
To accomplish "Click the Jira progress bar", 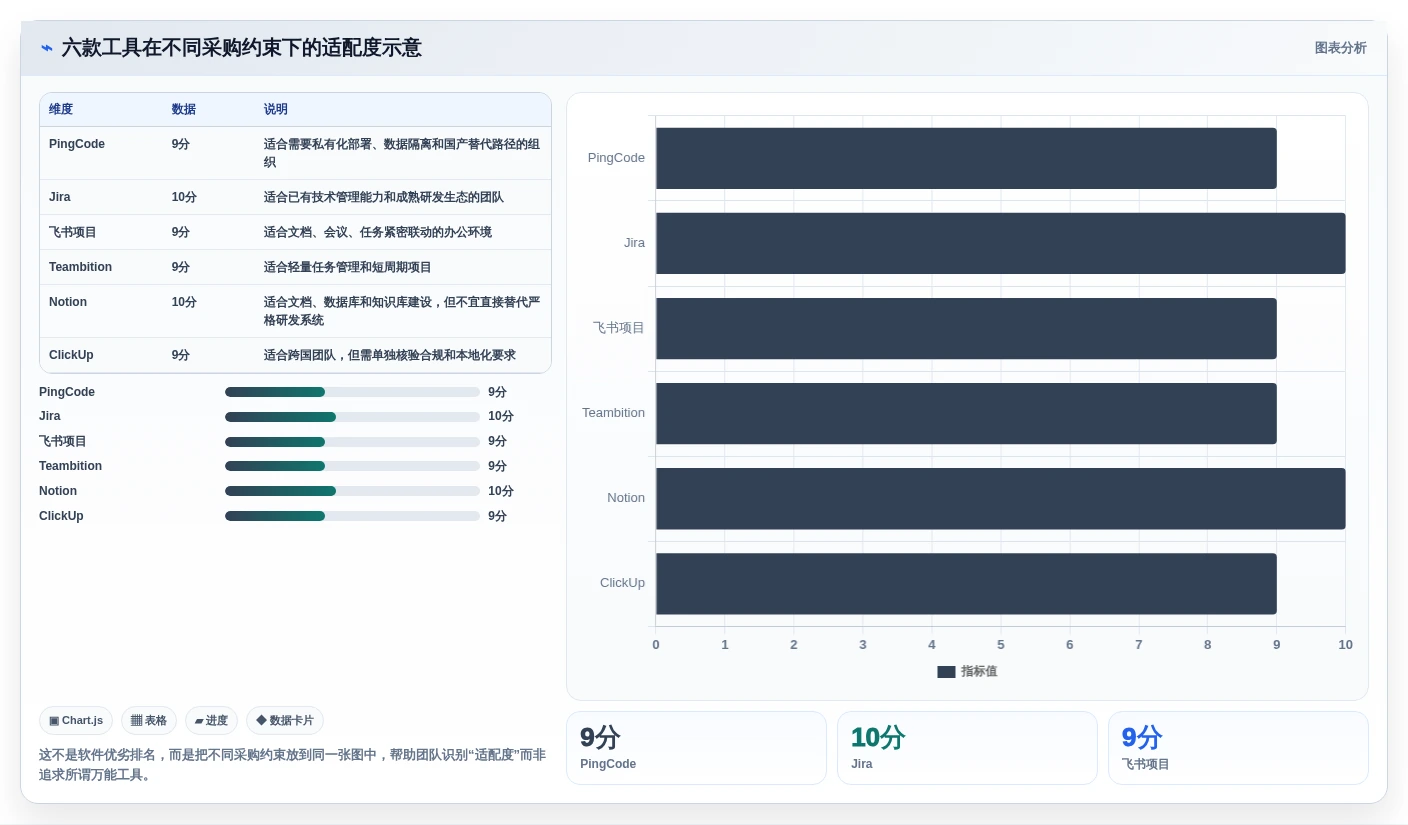I will [352, 417].
